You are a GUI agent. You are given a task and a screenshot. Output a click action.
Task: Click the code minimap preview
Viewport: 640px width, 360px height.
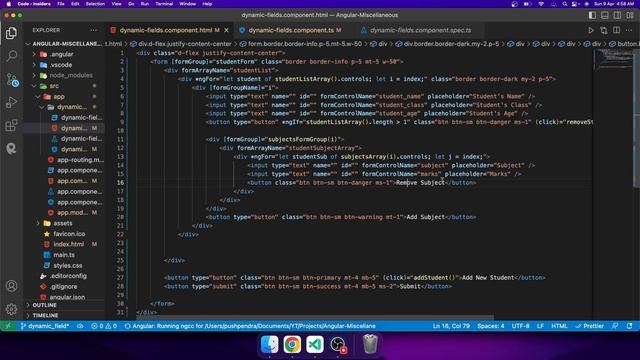(612, 59)
